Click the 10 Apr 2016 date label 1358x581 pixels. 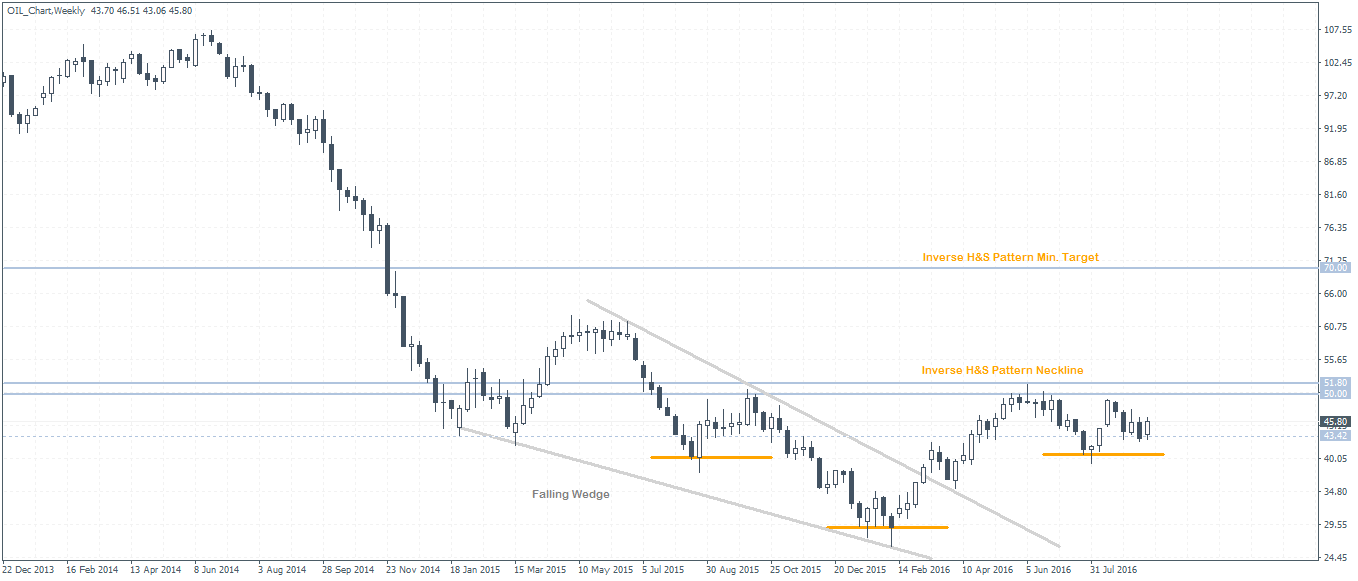point(989,570)
